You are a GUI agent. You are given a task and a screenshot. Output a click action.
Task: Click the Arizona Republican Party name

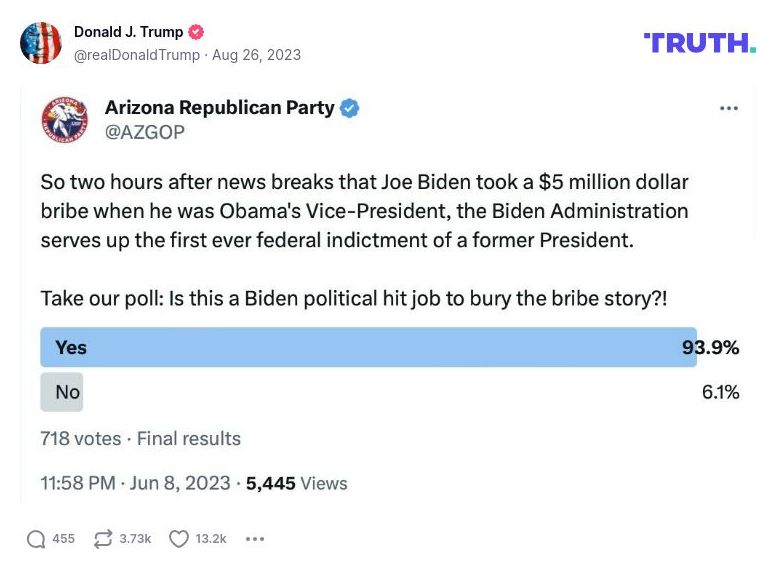click(220, 108)
